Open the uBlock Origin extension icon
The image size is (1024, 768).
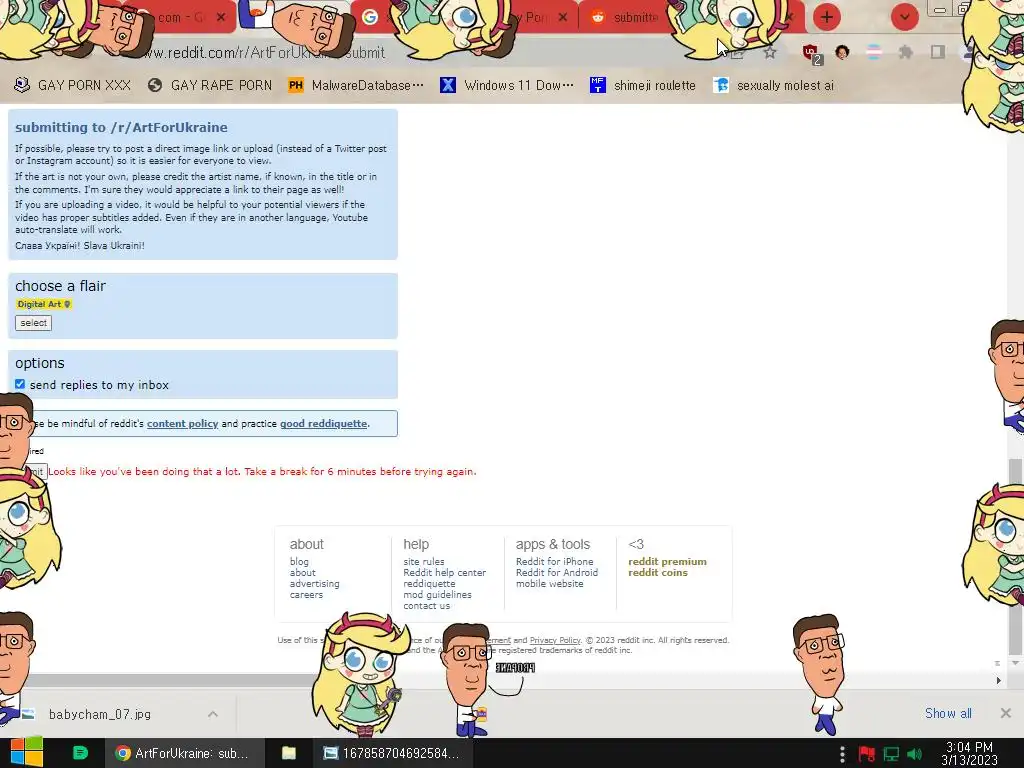(x=811, y=53)
